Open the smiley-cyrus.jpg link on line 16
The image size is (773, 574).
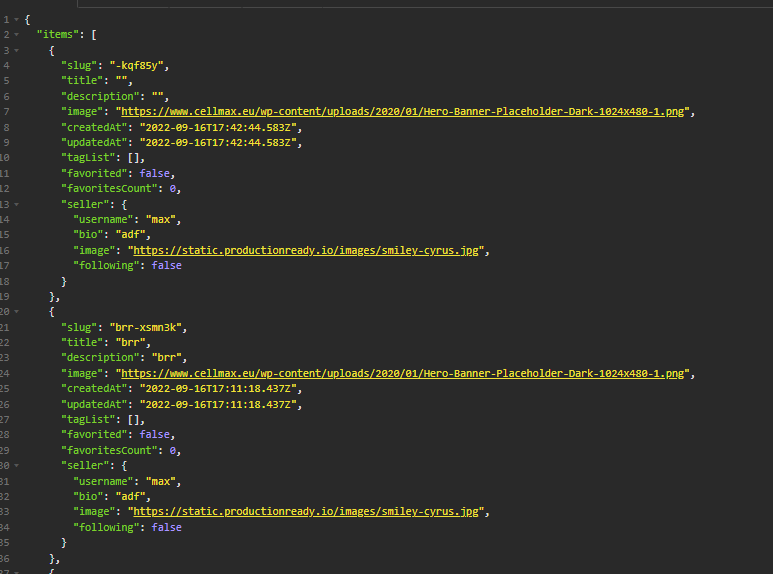pos(312,250)
